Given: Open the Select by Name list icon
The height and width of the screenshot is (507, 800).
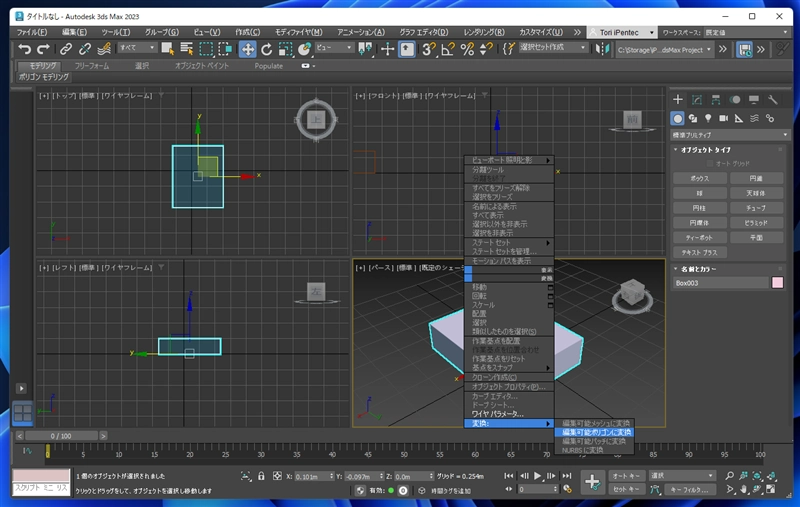Looking at the screenshot, I should pos(187,49).
